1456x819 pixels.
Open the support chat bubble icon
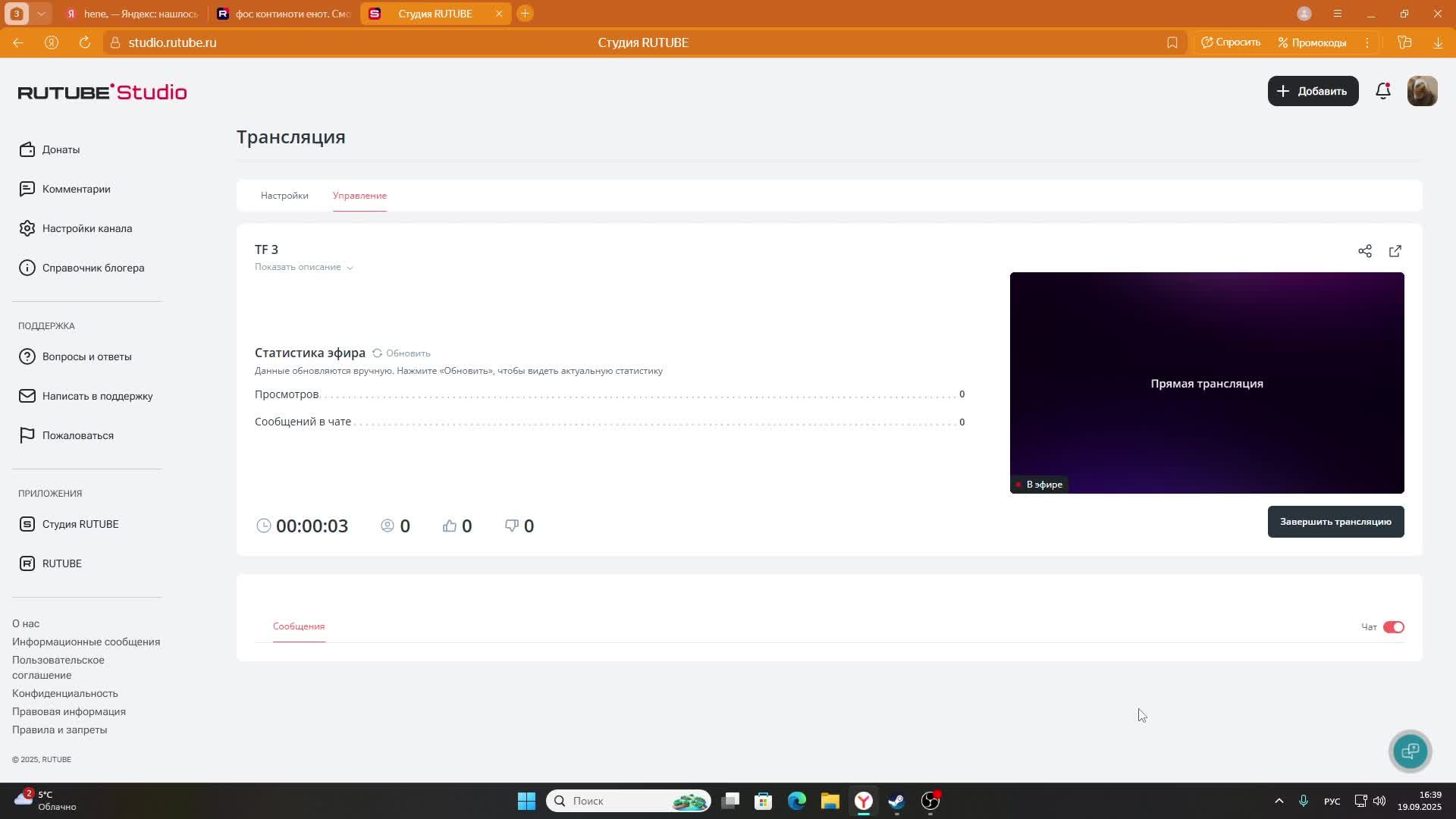pos(1410,751)
